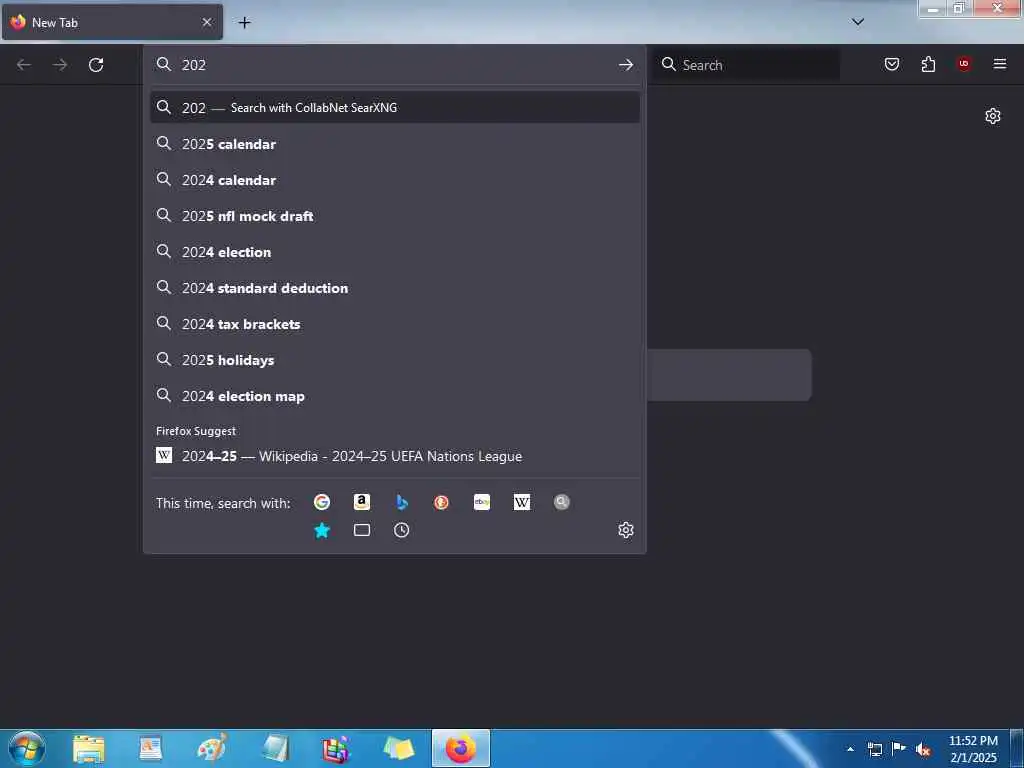Select the '2024 election' suggestion
This screenshot has height=768, width=1024.
[x=394, y=252]
